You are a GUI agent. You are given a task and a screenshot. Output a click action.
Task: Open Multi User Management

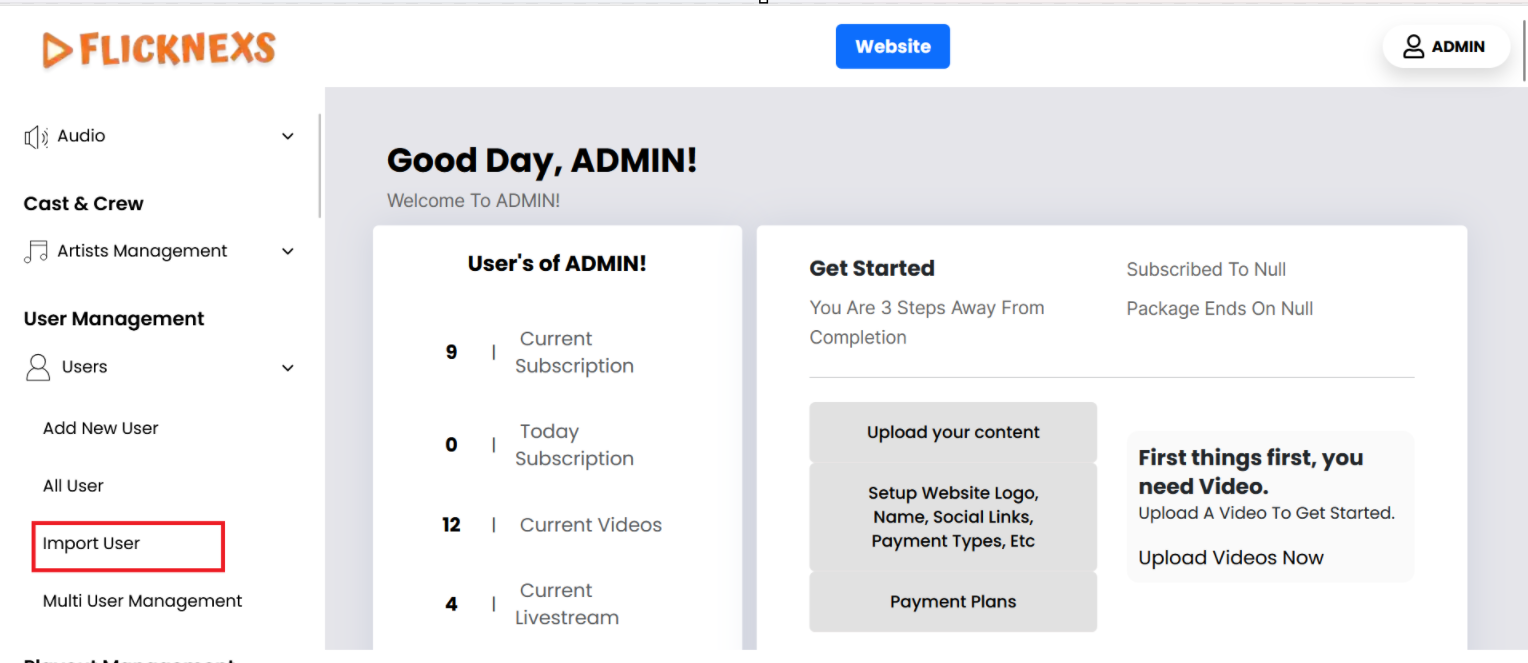pos(143,601)
